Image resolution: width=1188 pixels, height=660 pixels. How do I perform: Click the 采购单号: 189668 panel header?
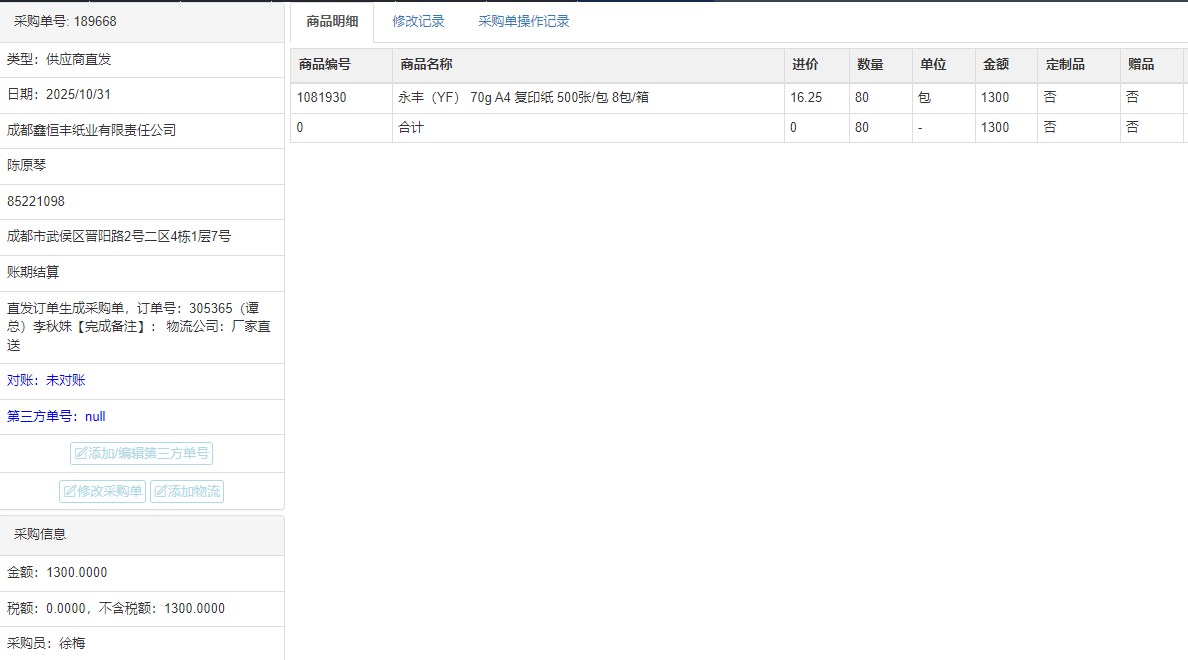pyautogui.click(x=64, y=21)
